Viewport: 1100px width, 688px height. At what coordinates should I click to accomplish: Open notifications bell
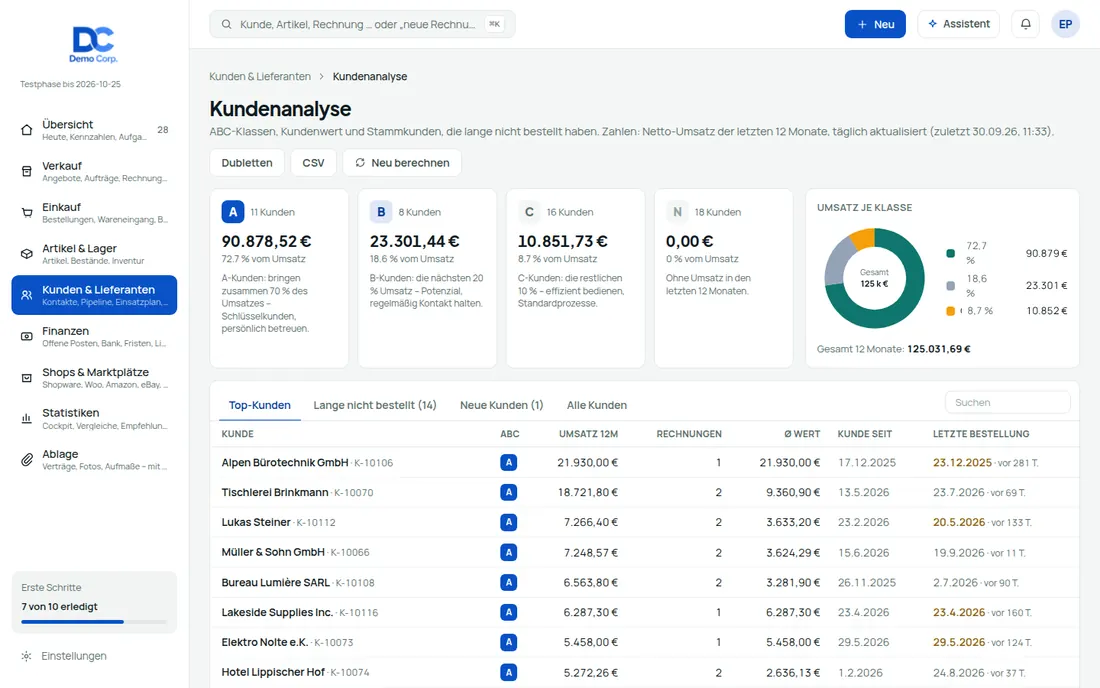point(1026,24)
